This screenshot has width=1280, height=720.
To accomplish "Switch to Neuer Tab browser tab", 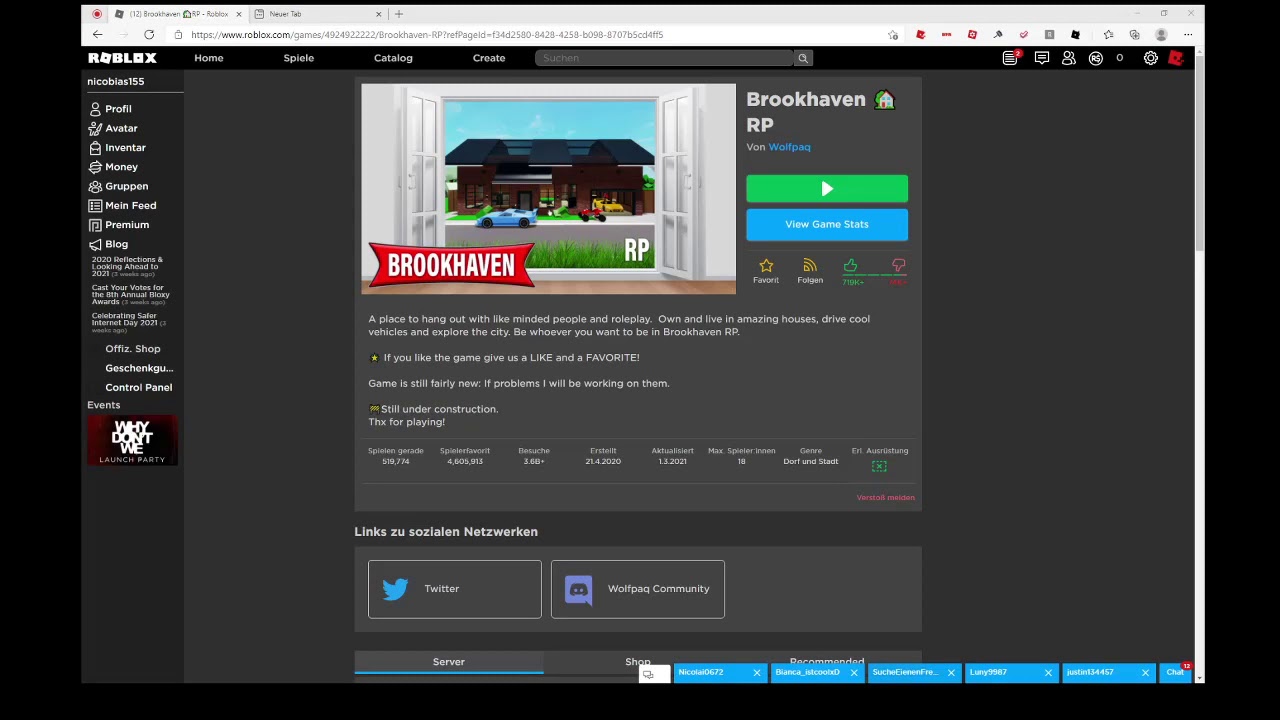I will [x=318, y=14].
